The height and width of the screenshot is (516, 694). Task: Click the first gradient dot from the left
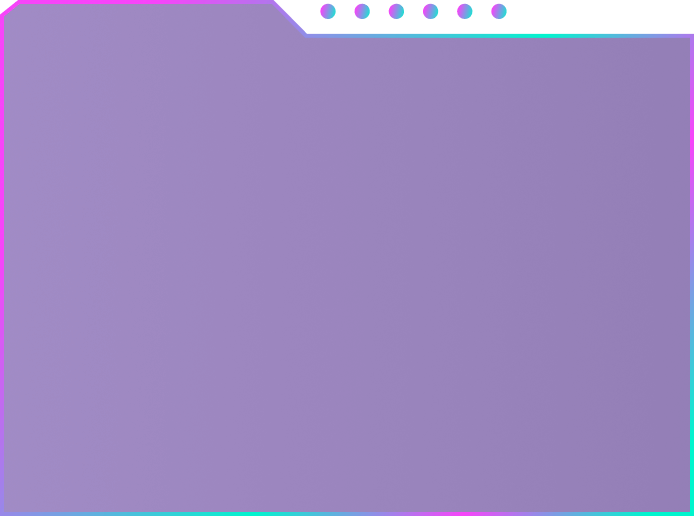point(328,12)
